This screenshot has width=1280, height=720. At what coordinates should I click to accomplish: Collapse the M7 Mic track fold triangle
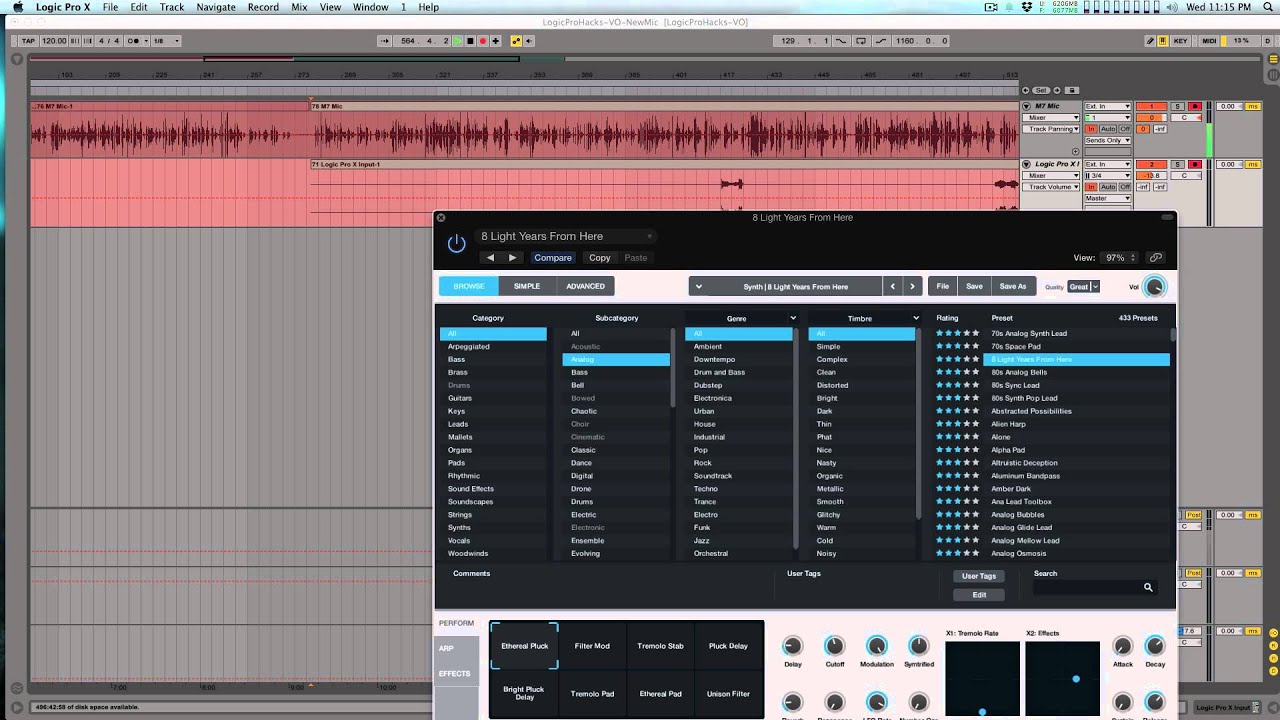click(x=1026, y=106)
